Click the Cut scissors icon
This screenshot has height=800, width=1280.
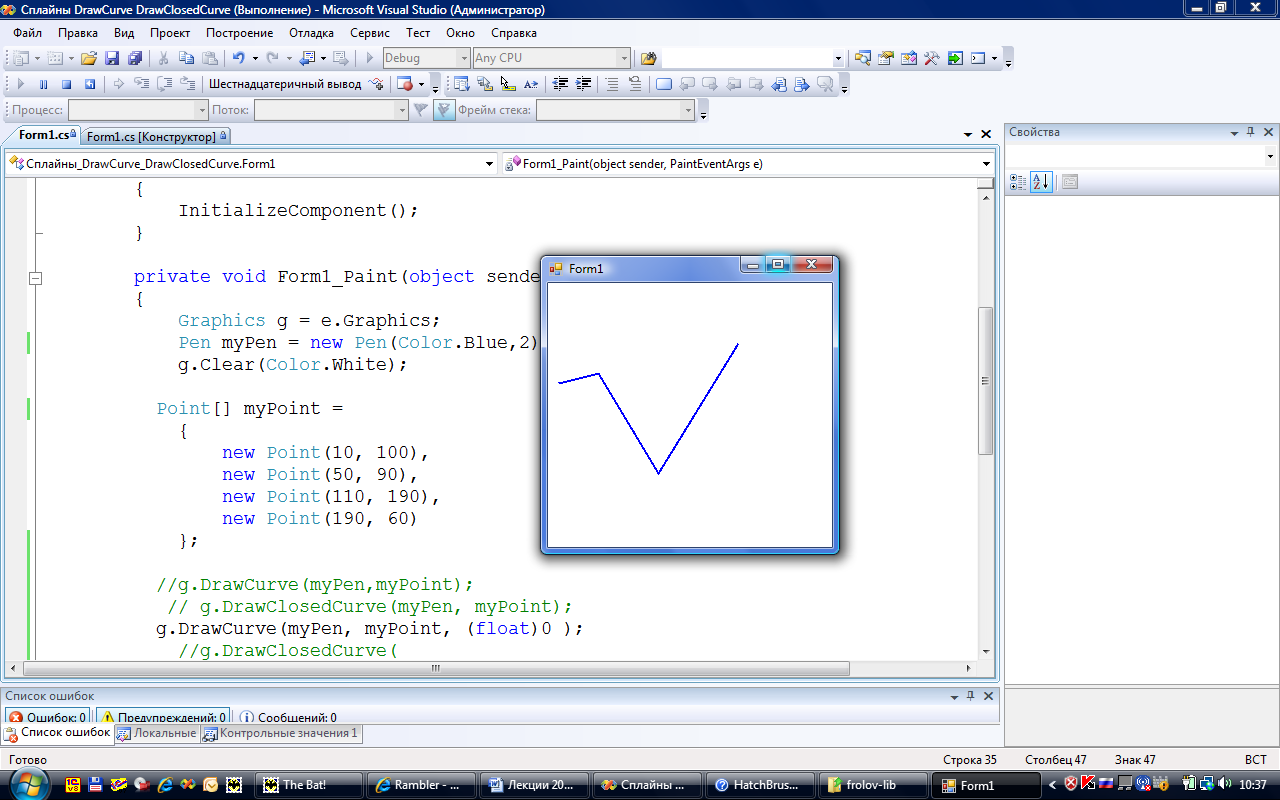point(163,58)
